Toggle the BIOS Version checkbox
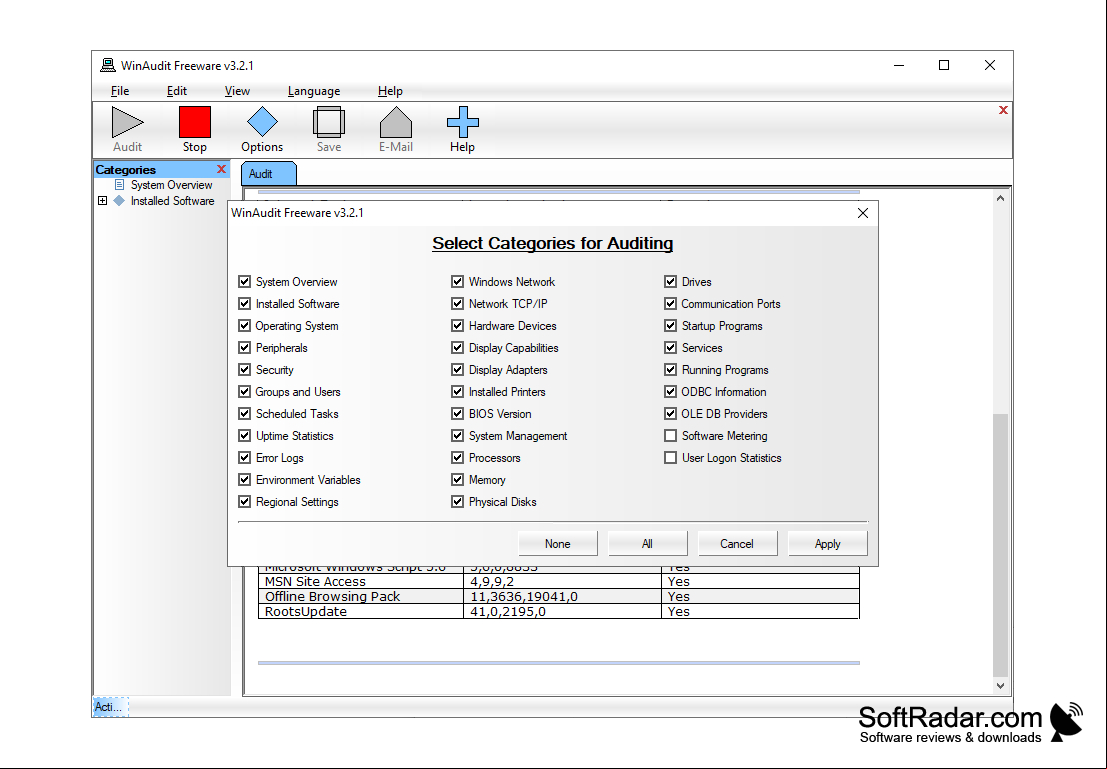 click(457, 414)
